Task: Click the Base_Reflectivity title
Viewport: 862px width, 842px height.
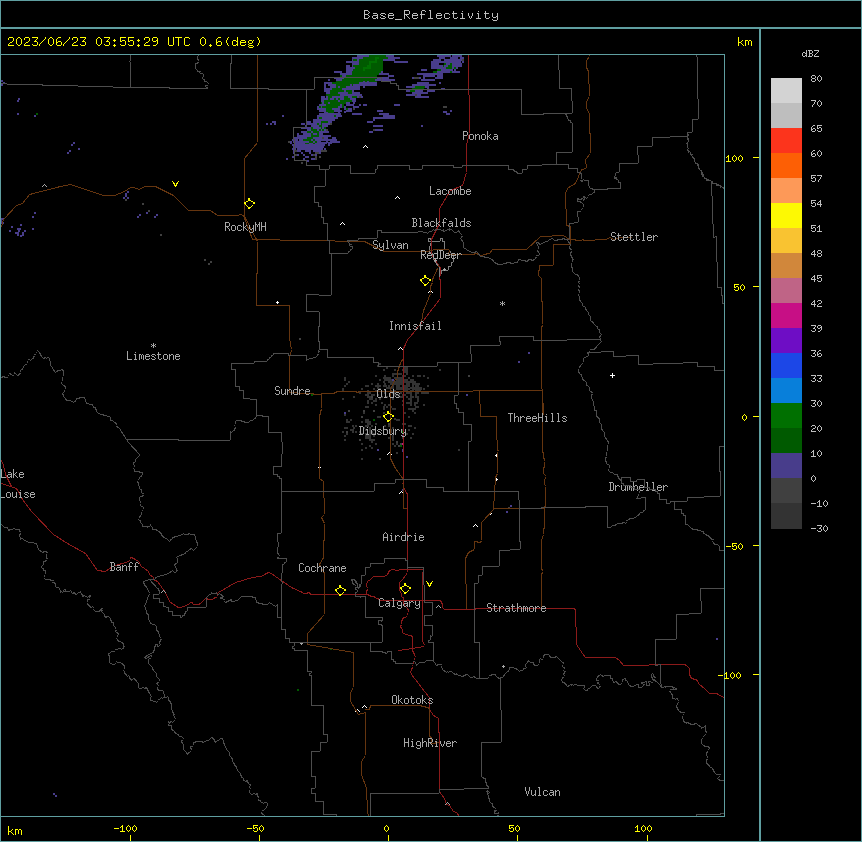Action: (431, 15)
